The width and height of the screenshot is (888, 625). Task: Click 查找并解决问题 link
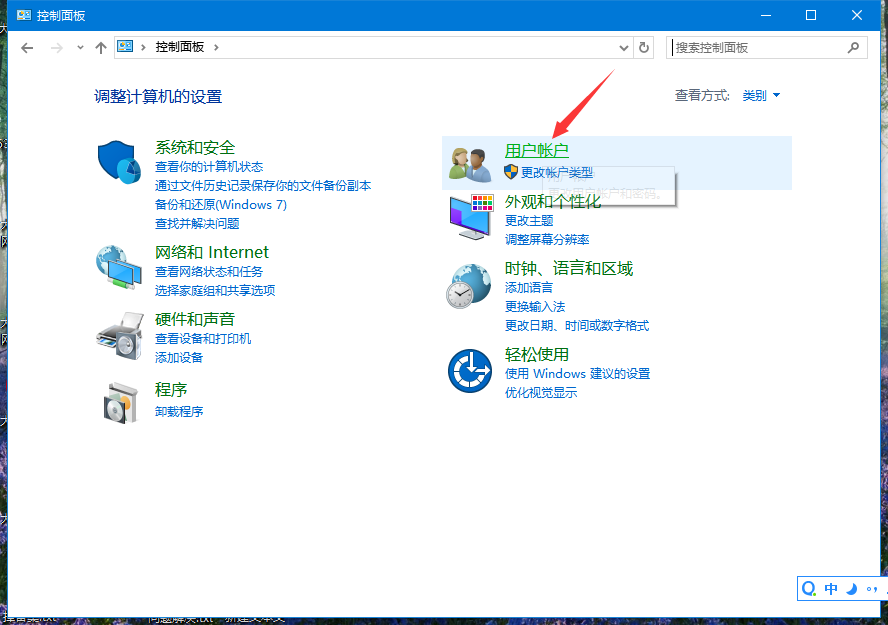197,224
